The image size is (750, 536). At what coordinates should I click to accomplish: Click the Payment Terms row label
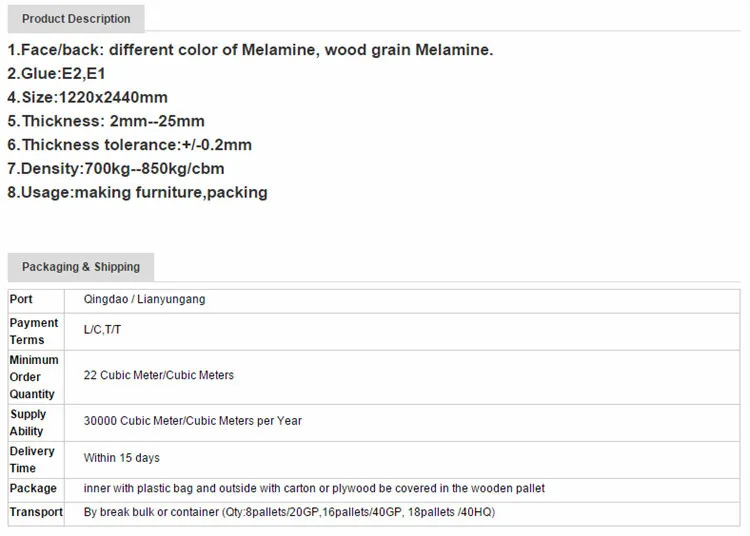point(34,331)
